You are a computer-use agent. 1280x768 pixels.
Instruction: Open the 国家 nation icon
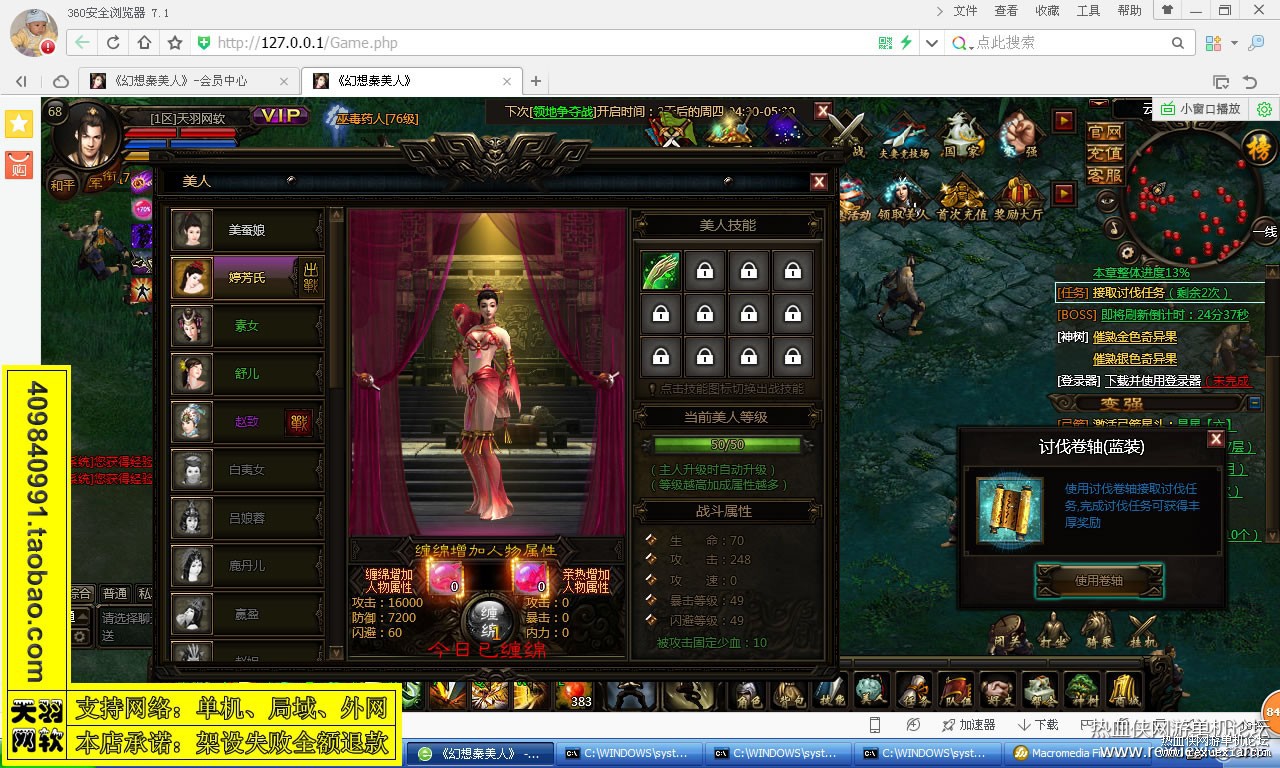click(961, 134)
